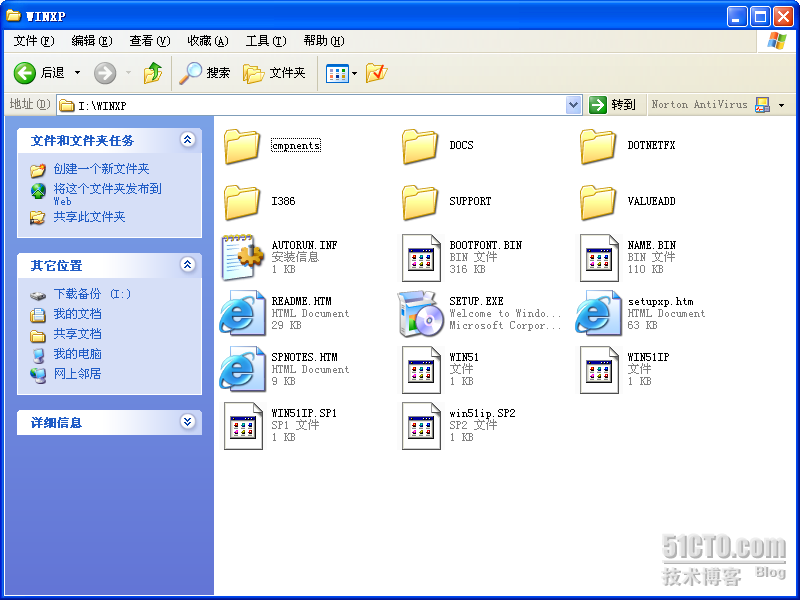
Task: Open the 帮助(H) menu
Action: tap(324, 41)
